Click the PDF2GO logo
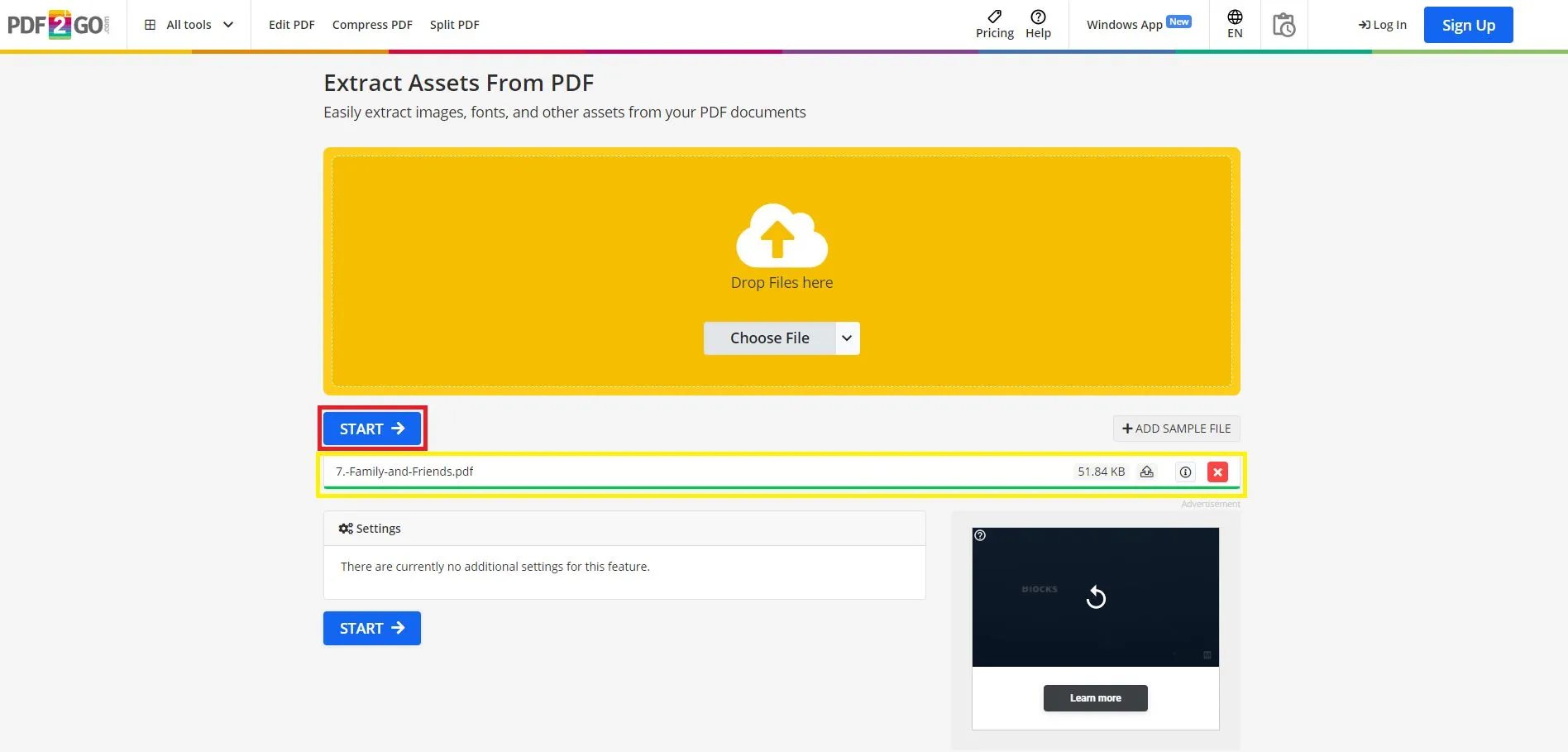Viewport: 1568px width, 752px height. pyautogui.click(x=58, y=25)
